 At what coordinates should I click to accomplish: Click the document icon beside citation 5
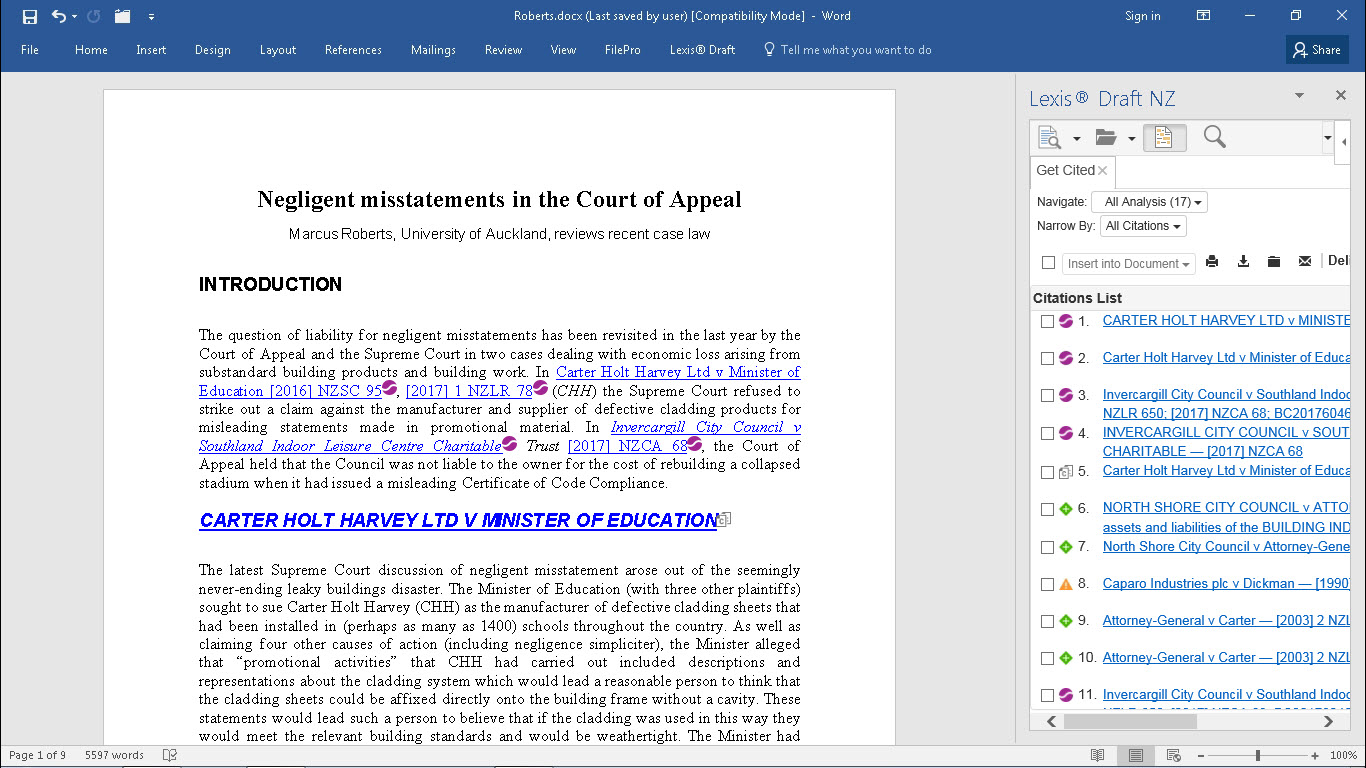click(1066, 472)
